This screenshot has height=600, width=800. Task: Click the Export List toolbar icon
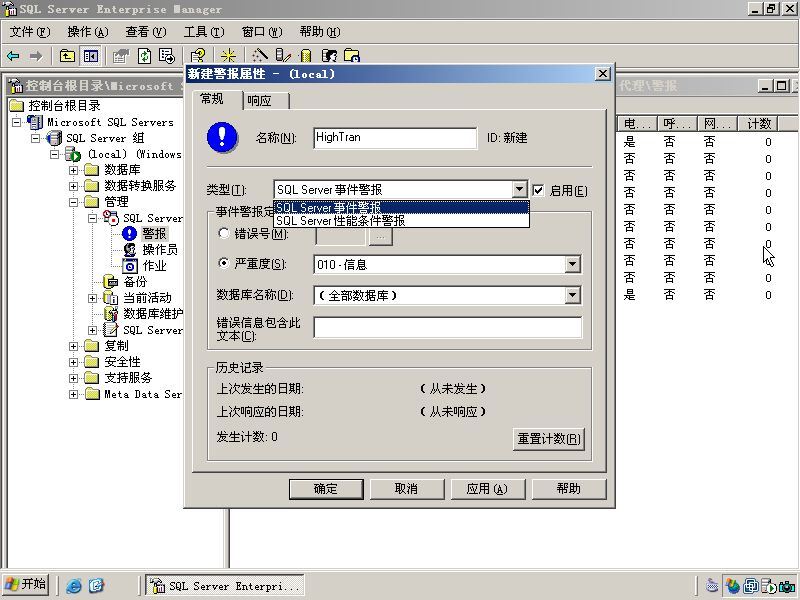pyautogui.click(x=167, y=56)
